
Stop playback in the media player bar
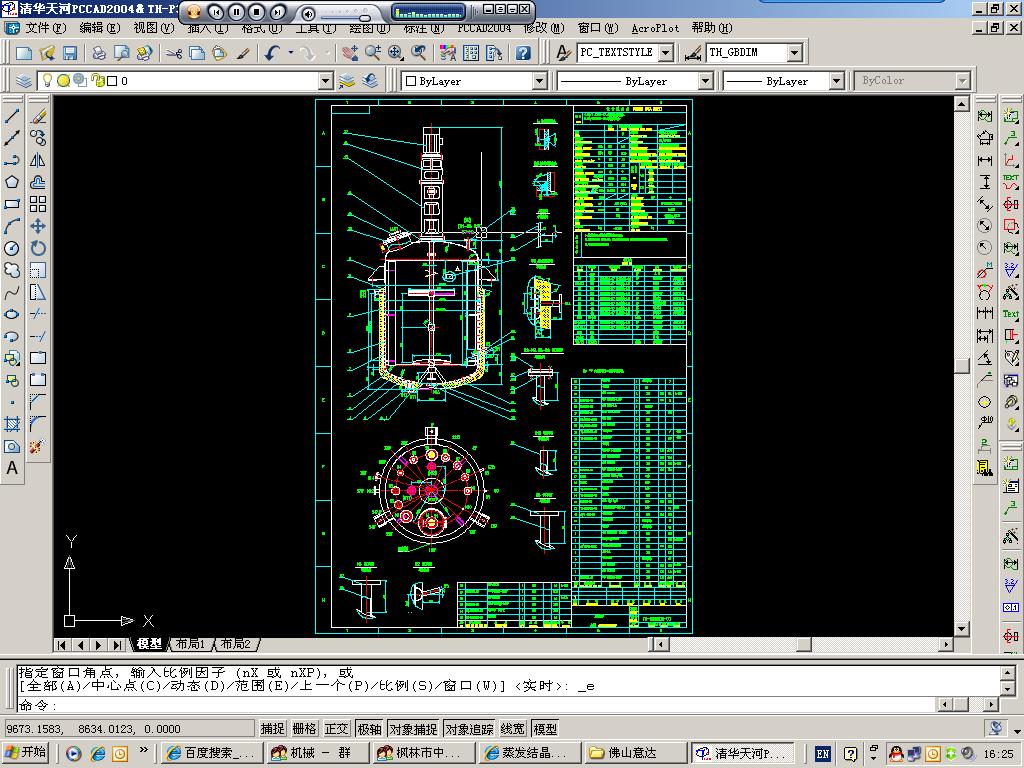(x=257, y=12)
